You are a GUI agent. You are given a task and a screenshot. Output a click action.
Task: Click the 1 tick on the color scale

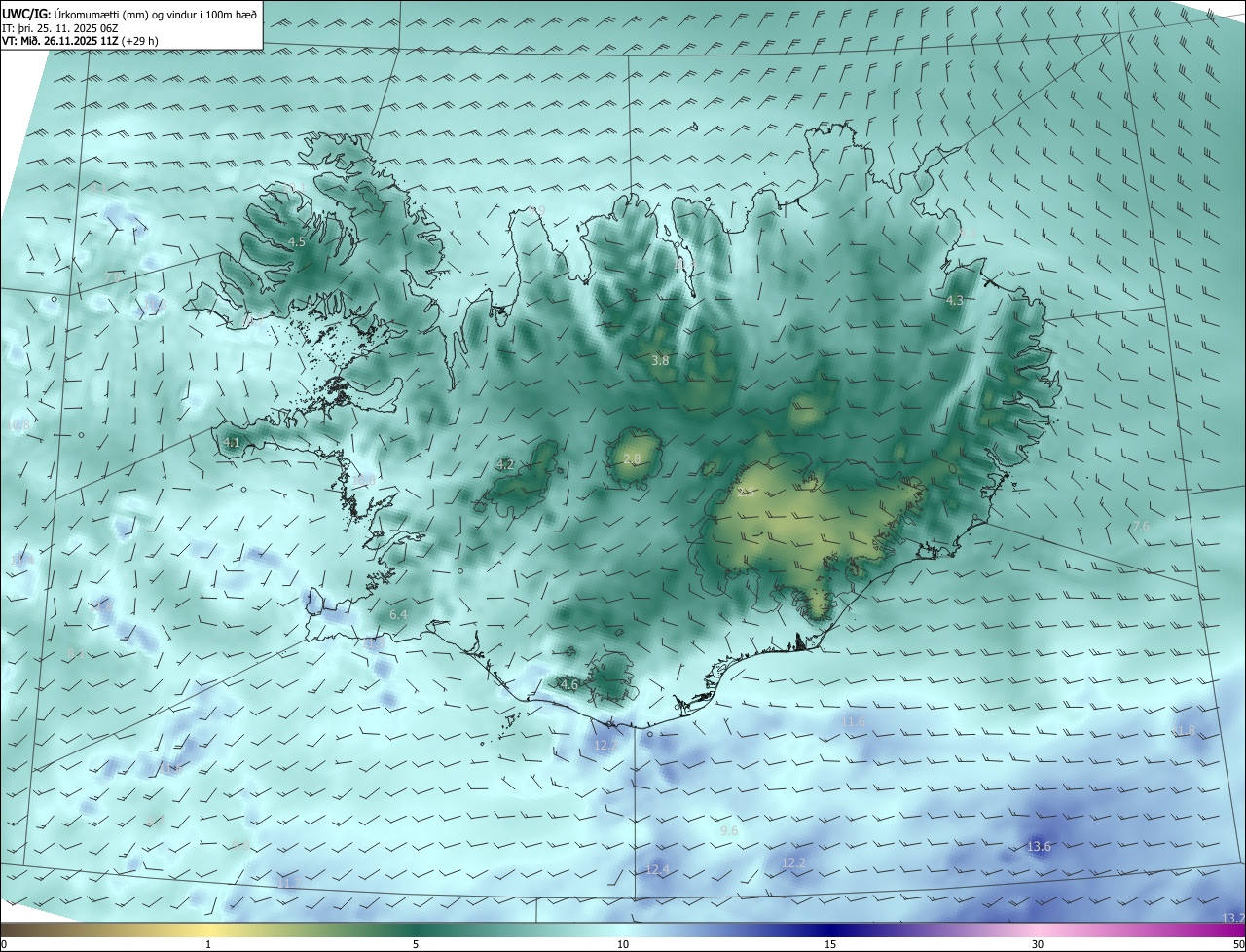pyautogui.click(x=208, y=944)
